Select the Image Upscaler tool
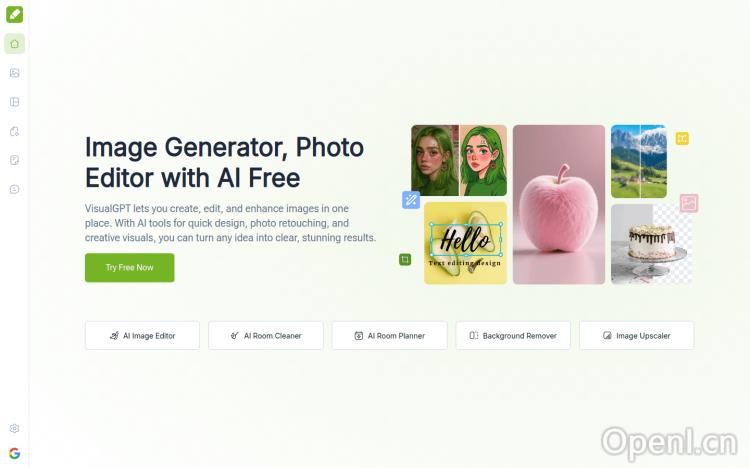This screenshot has width=750, height=468. coord(637,335)
